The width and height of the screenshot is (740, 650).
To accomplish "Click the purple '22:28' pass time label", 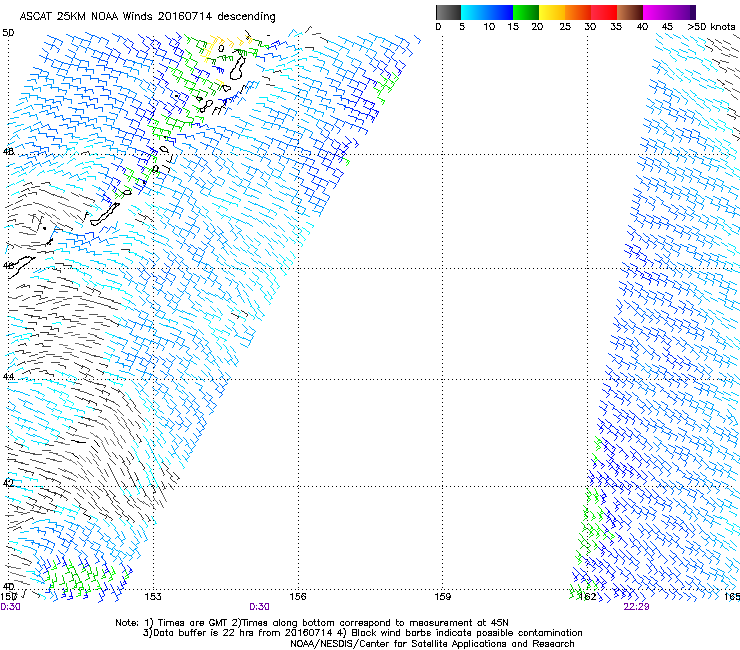I will click(636, 607).
